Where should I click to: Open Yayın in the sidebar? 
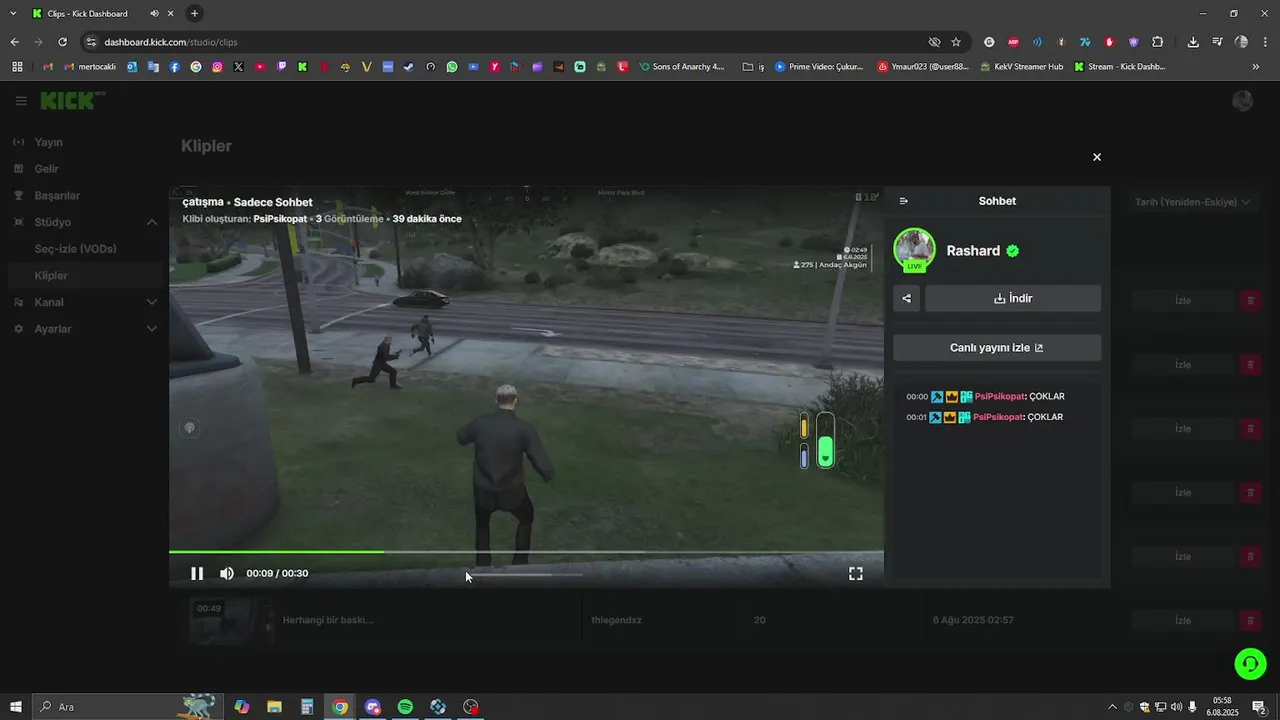coord(48,142)
